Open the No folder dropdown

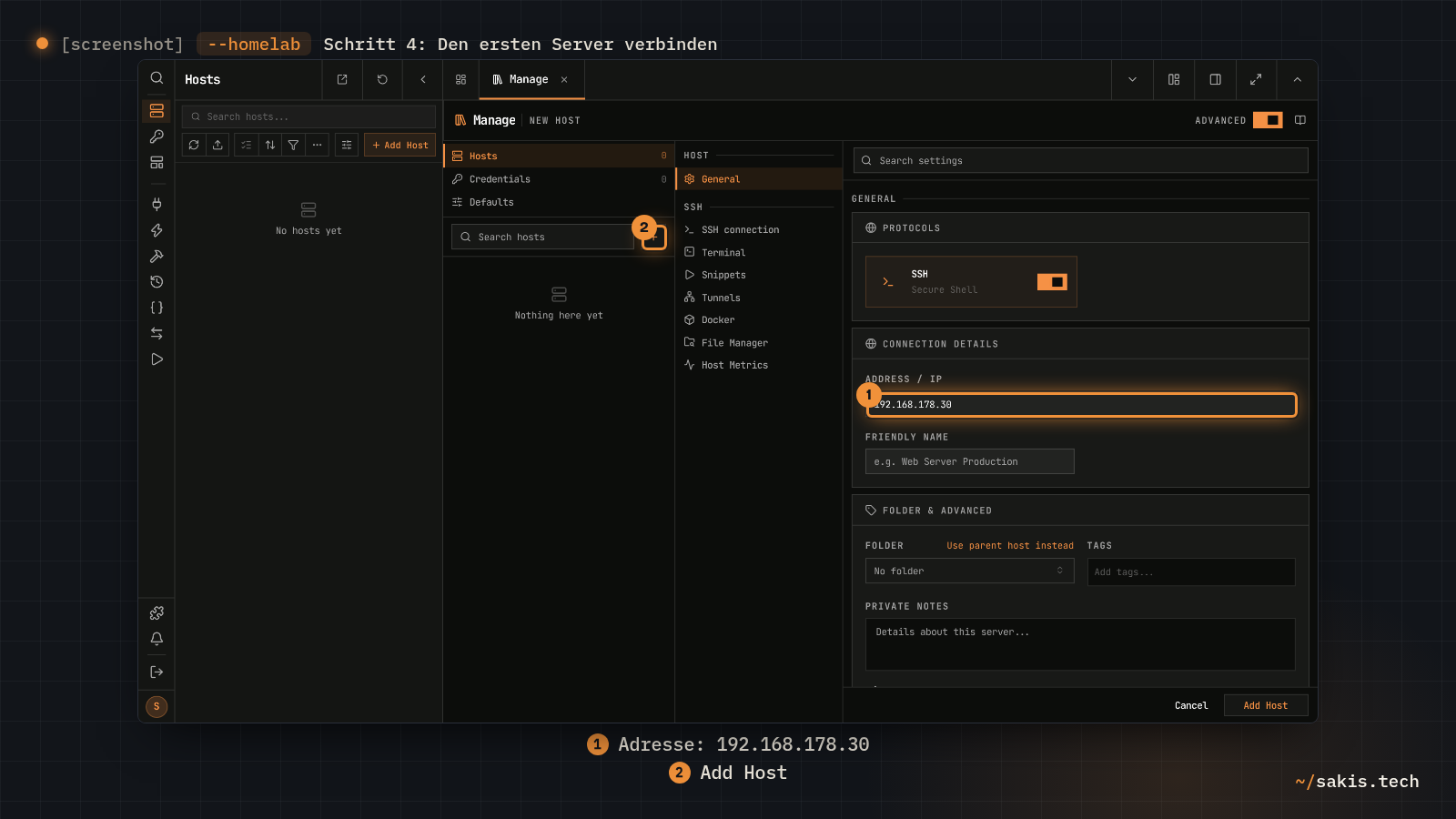(969, 571)
